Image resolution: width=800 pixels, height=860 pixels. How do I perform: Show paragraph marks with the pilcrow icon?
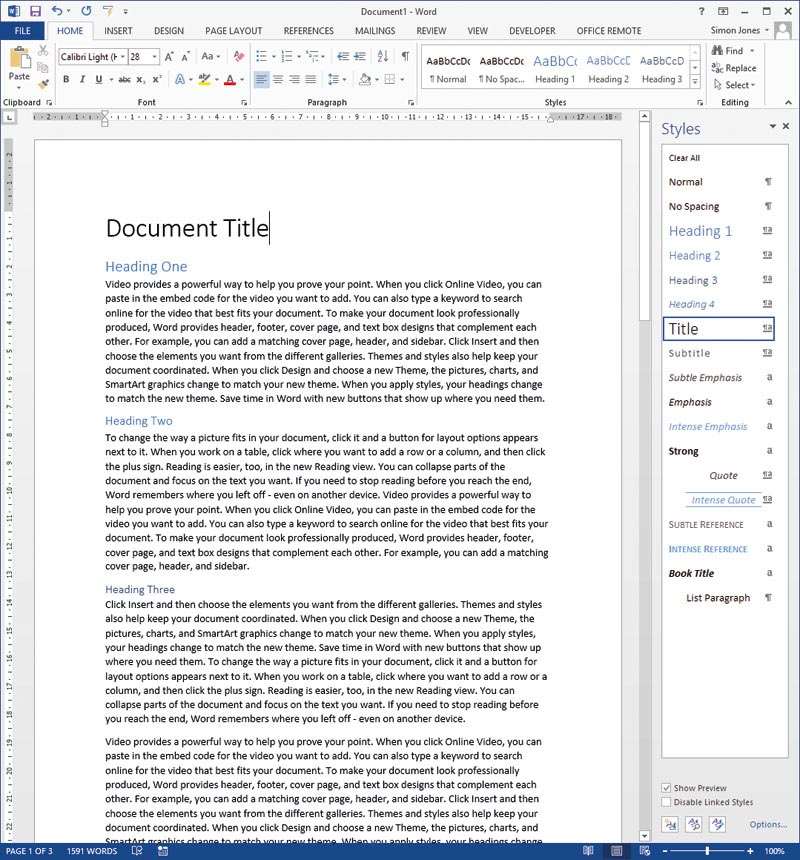coord(405,56)
